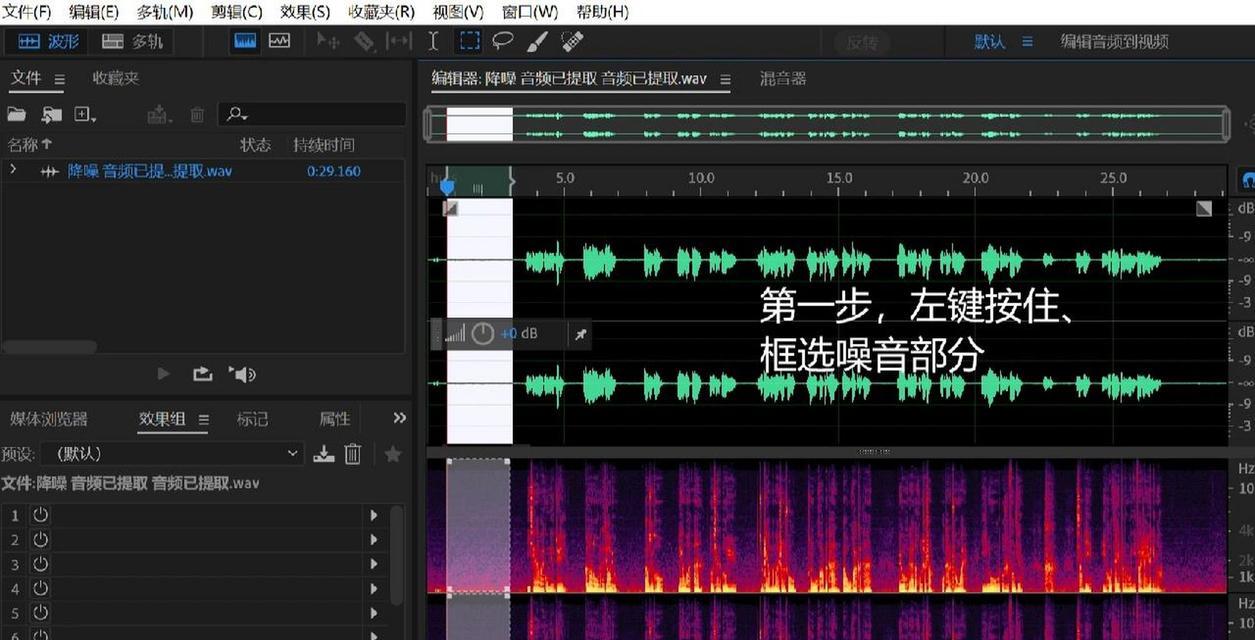Open effect slot 1 arrow menu
1255x640 pixels.
374,515
